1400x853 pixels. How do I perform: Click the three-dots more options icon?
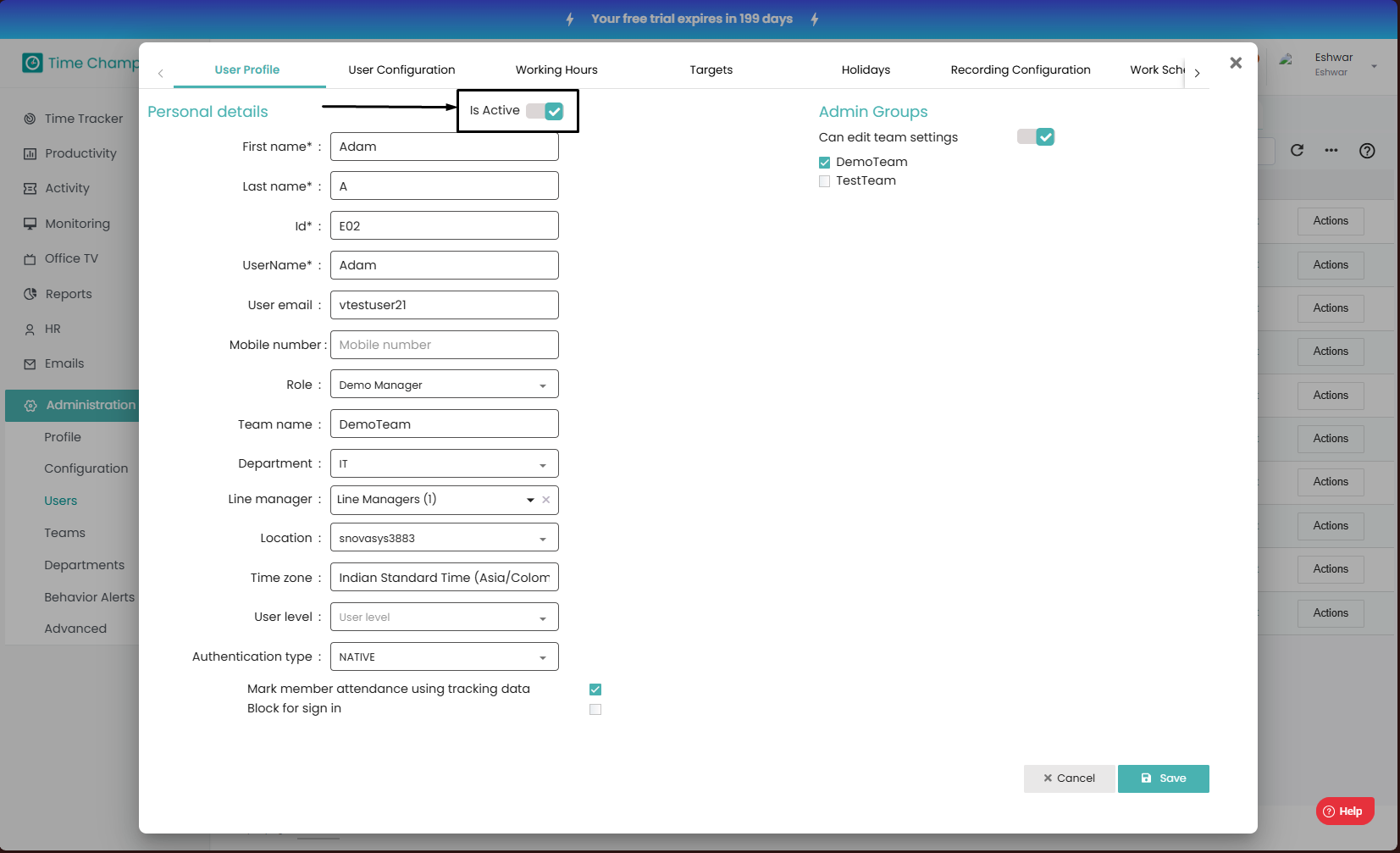click(x=1331, y=151)
